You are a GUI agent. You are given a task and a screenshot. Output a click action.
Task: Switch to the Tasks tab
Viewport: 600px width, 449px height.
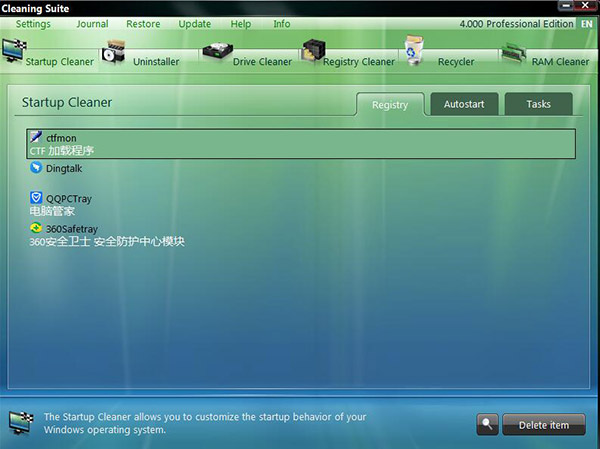pyautogui.click(x=538, y=104)
